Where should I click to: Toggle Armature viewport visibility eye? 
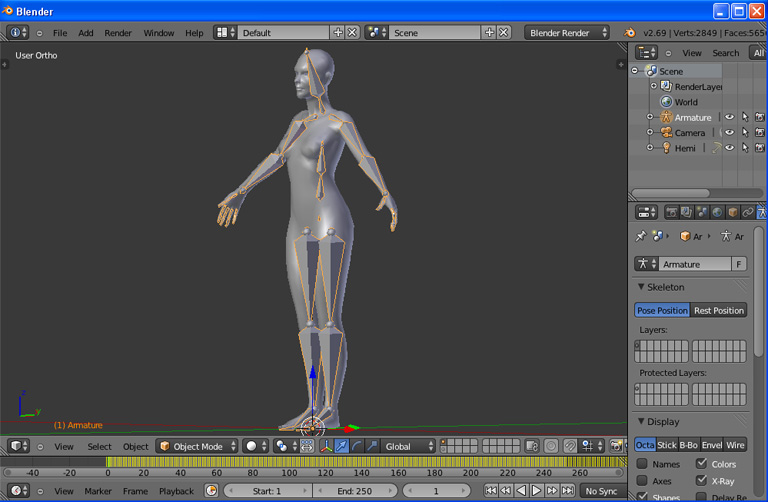click(729, 117)
